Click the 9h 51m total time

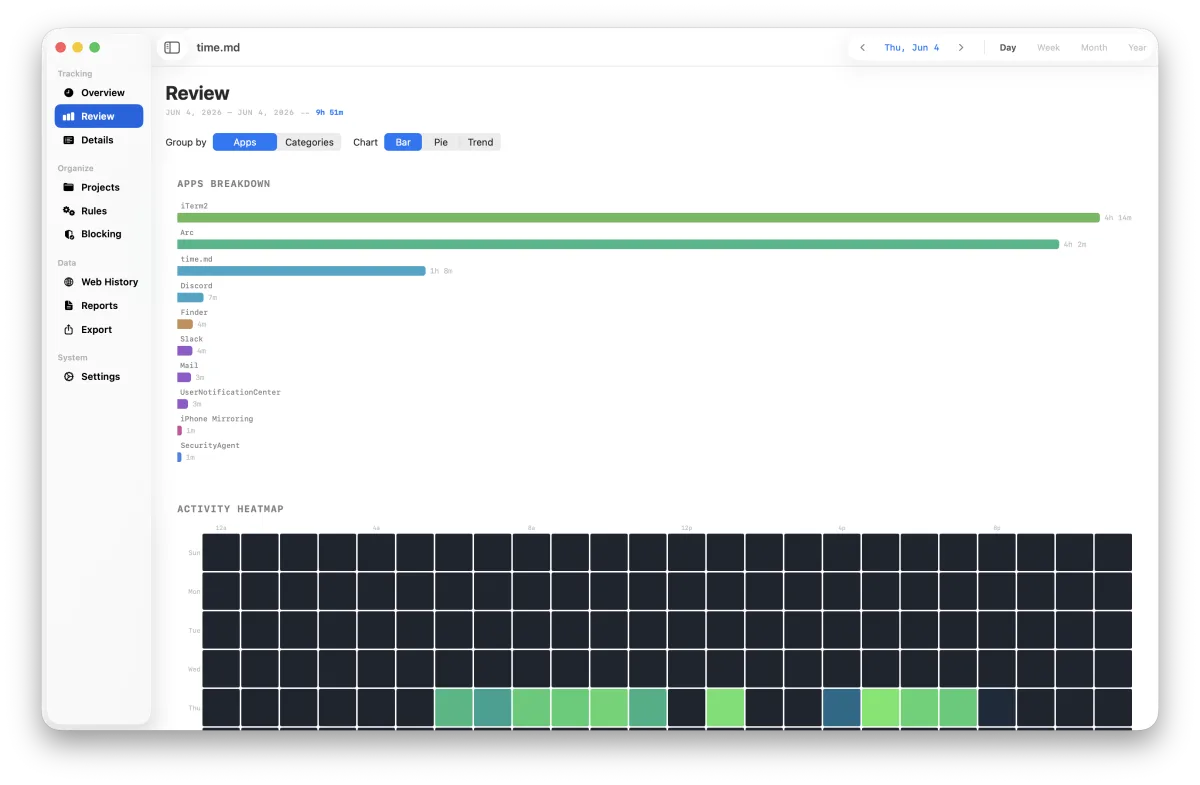click(329, 112)
